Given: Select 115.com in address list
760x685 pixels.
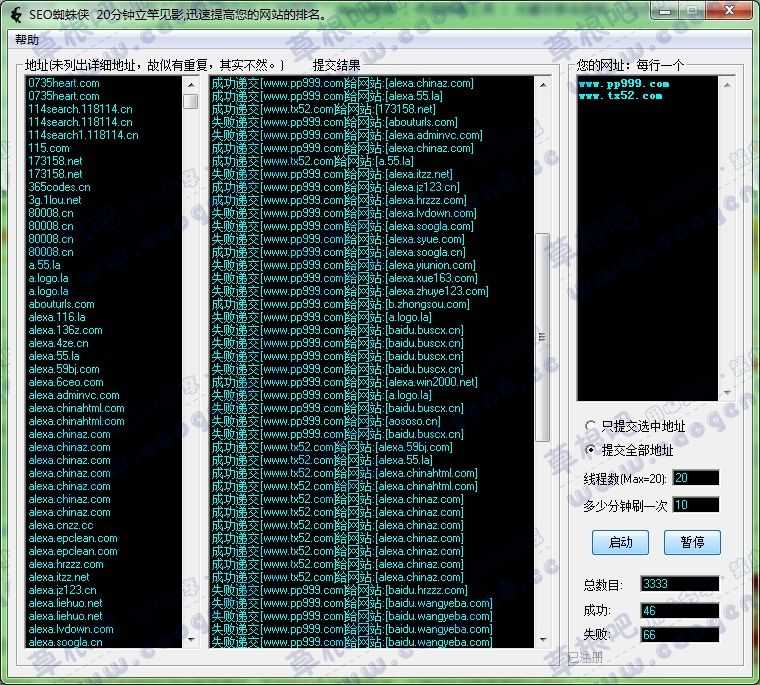Looking at the screenshot, I should tap(49, 148).
